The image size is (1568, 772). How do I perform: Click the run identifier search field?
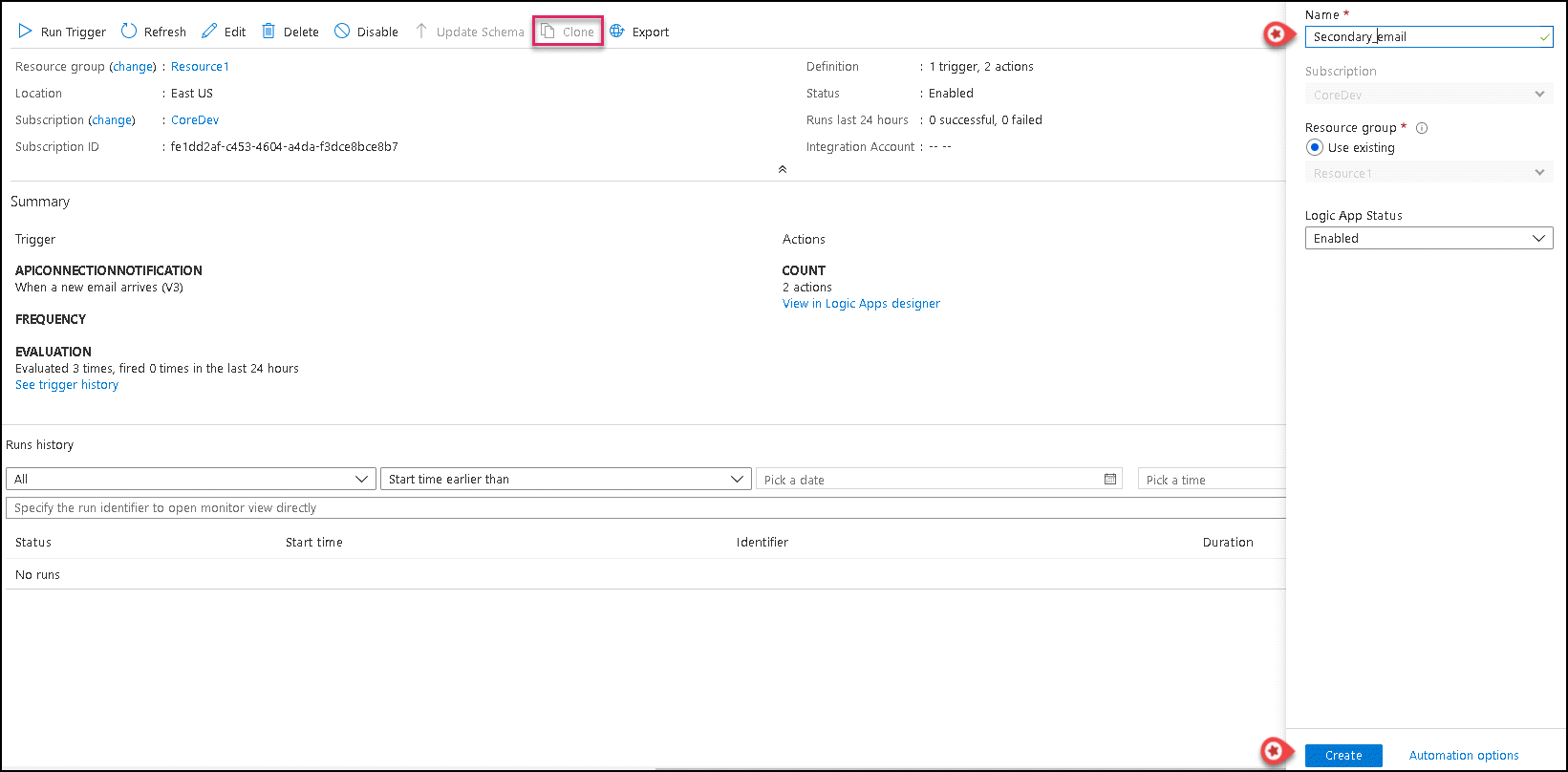(645, 508)
